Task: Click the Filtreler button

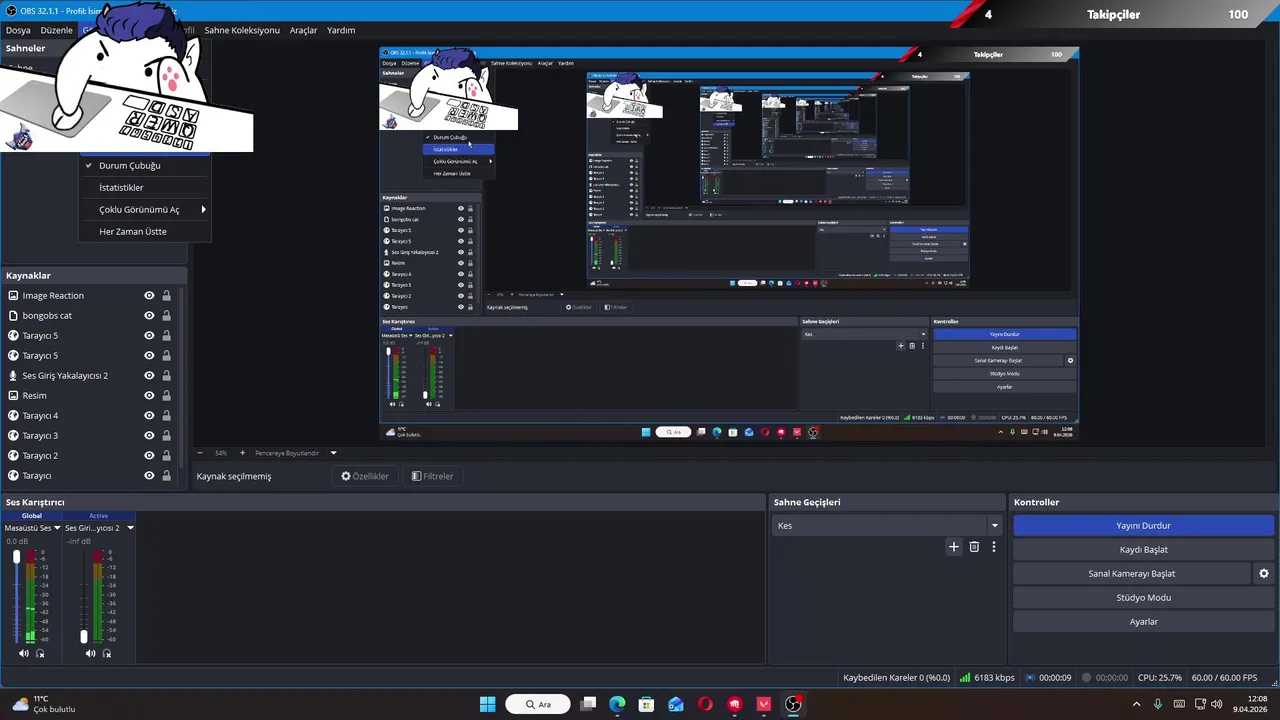Action: coord(432,476)
